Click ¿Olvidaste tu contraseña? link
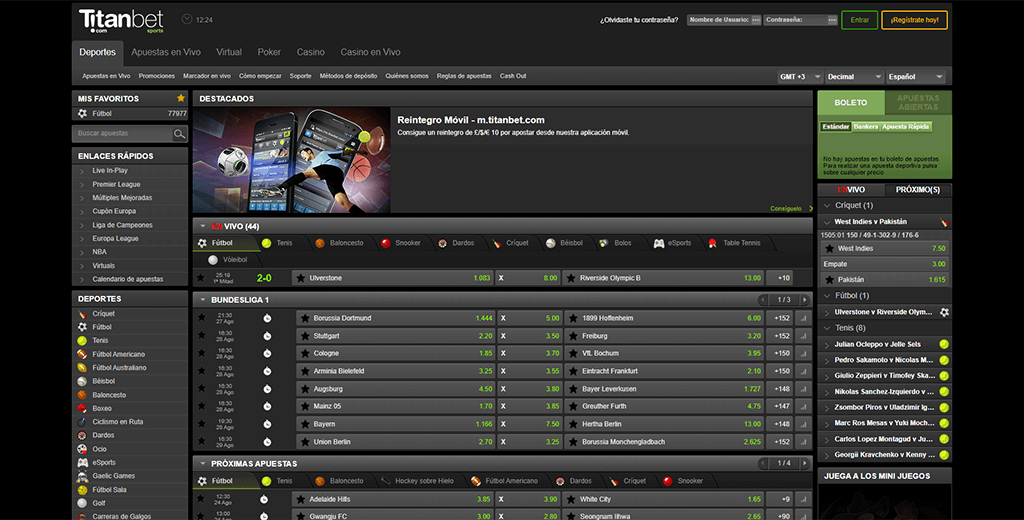 click(x=639, y=20)
